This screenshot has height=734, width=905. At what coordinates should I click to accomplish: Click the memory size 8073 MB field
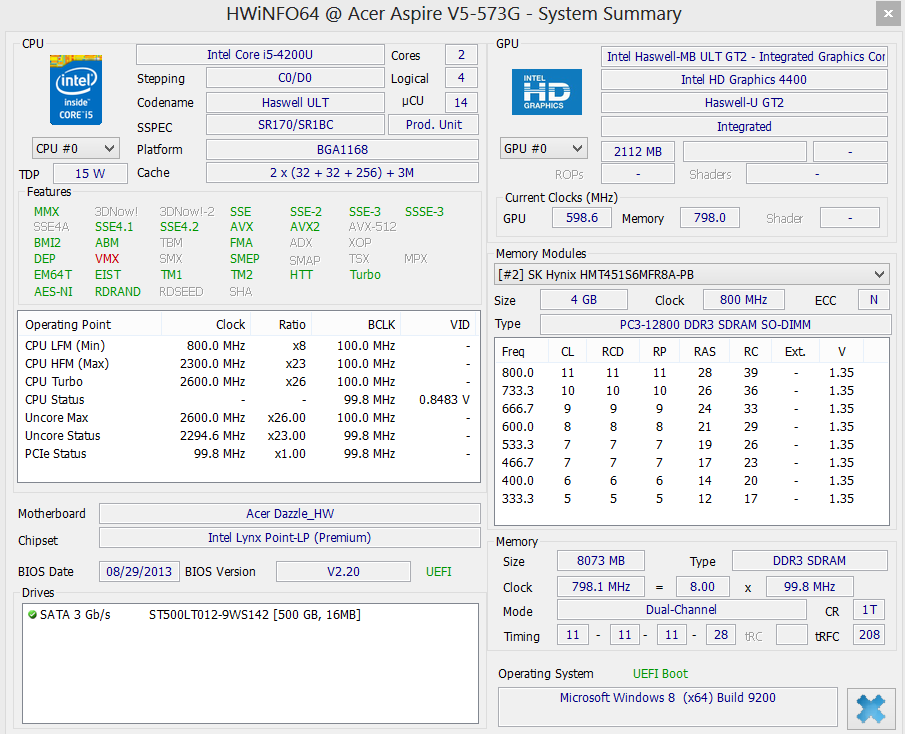pyautogui.click(x=601, y=561)
